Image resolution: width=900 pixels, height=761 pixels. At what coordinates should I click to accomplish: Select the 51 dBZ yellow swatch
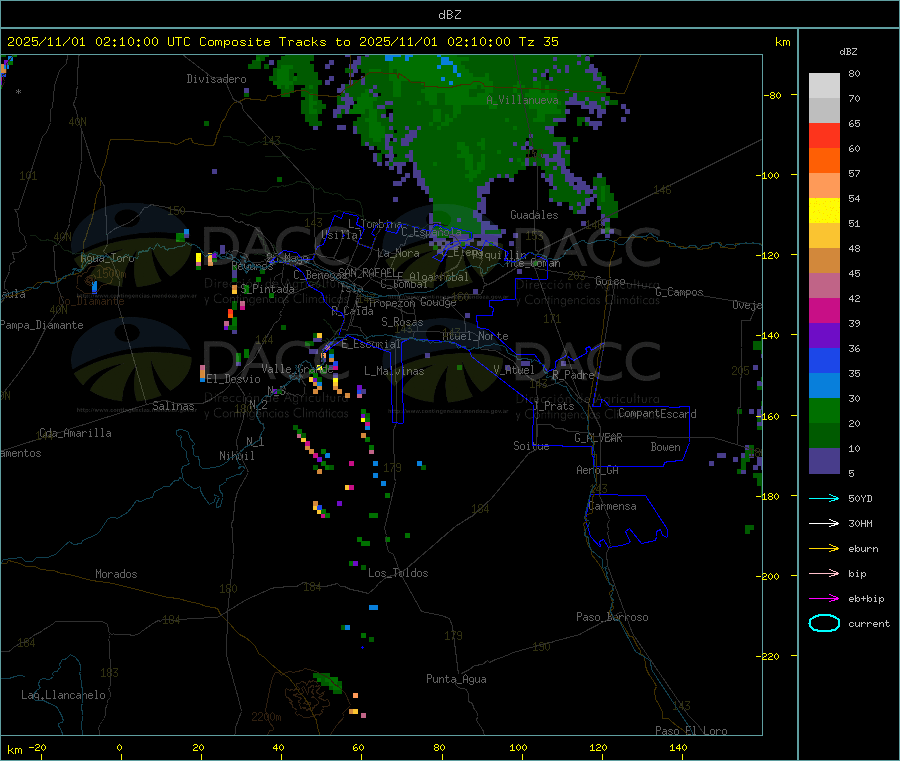824,211
